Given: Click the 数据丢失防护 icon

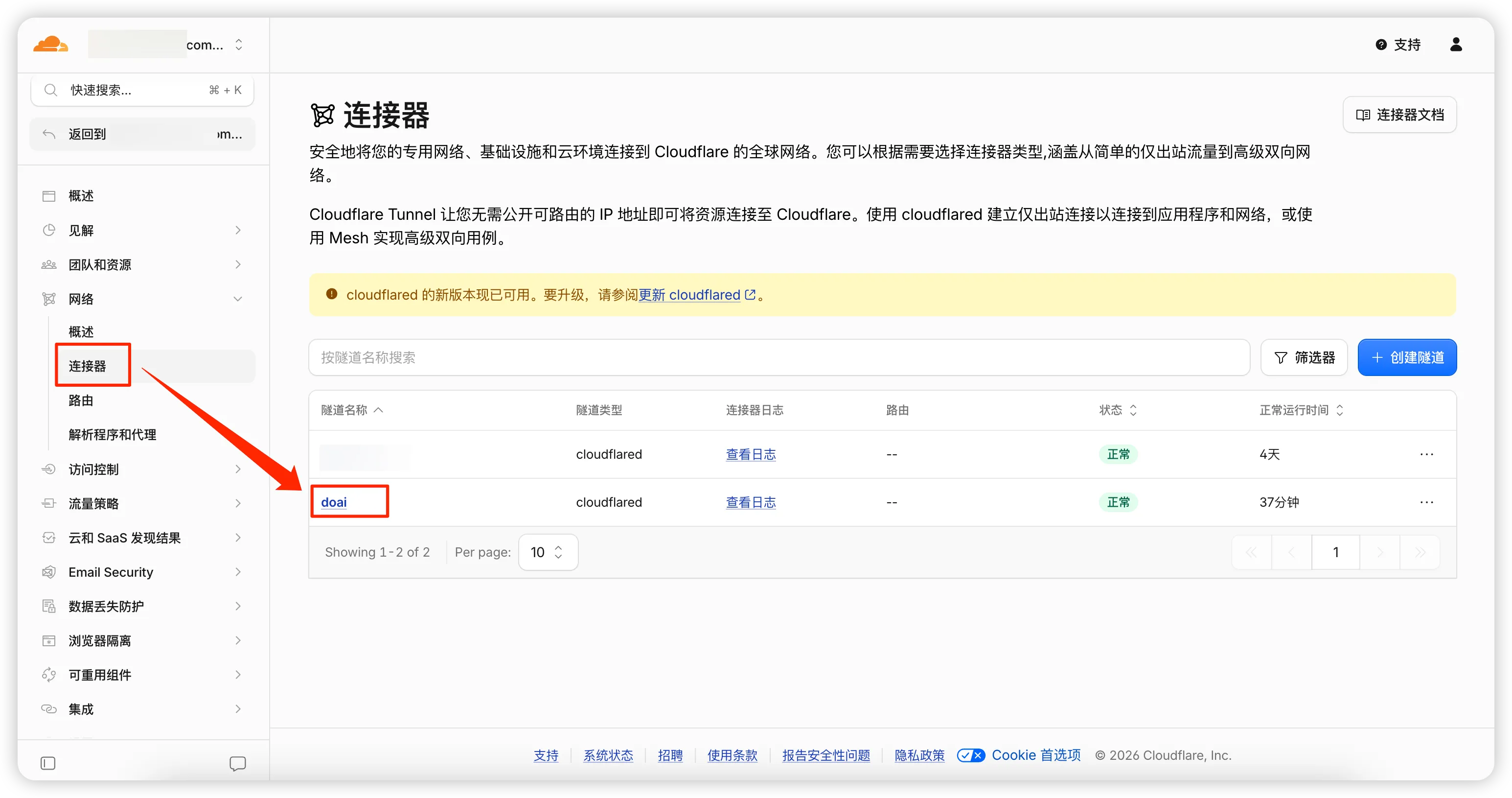Looking at the screenshot, I should [x=49, y=606].
